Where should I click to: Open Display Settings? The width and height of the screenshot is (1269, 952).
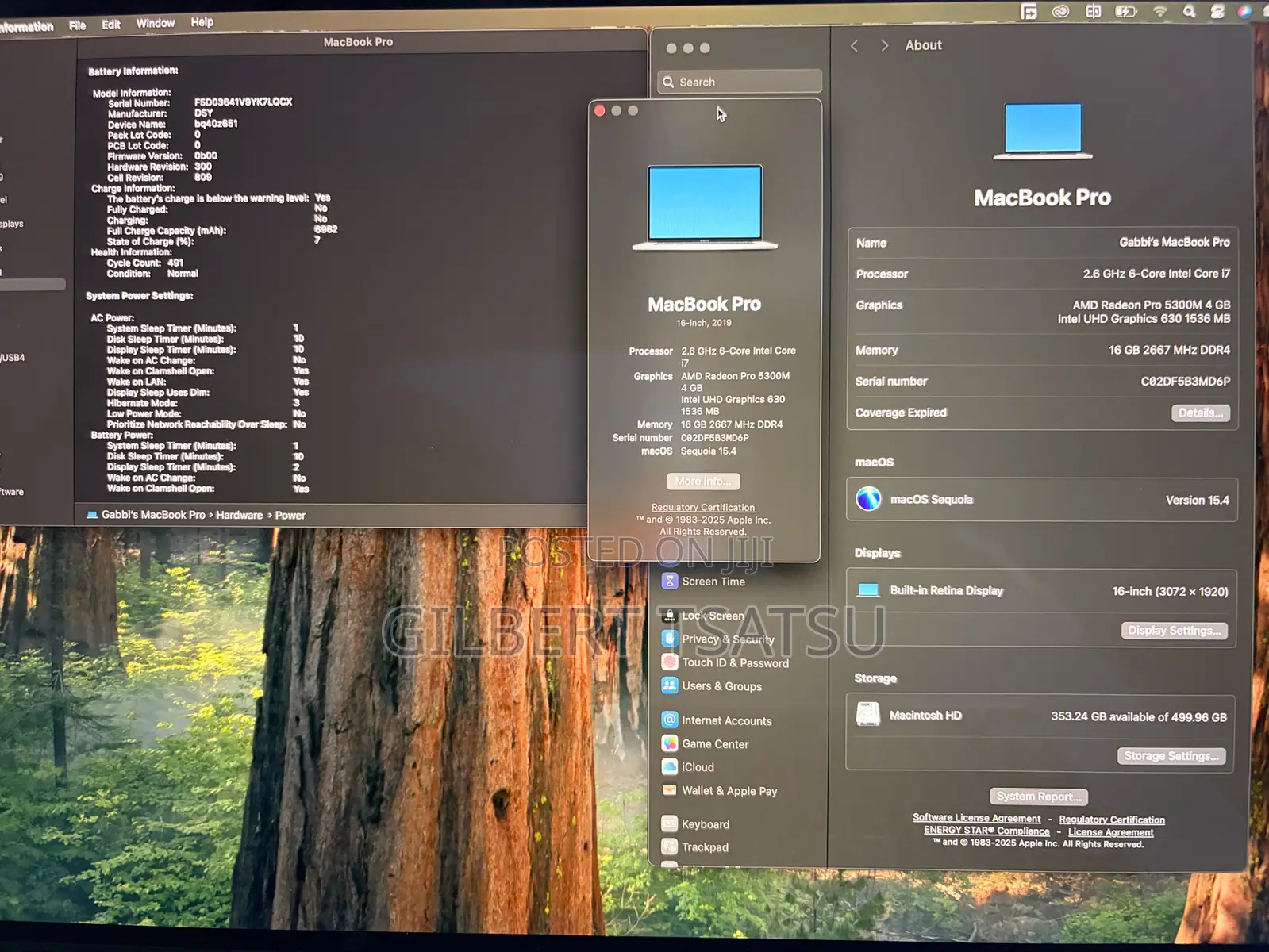(1175, 631)
